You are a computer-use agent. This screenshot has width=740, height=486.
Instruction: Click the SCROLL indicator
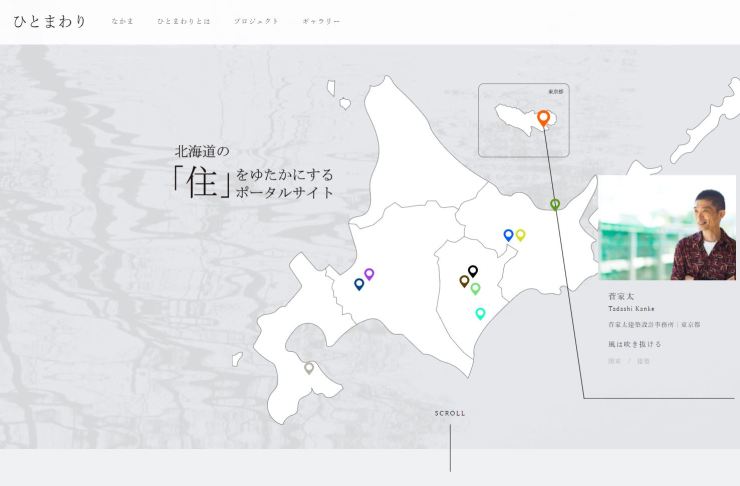point(449,413)
